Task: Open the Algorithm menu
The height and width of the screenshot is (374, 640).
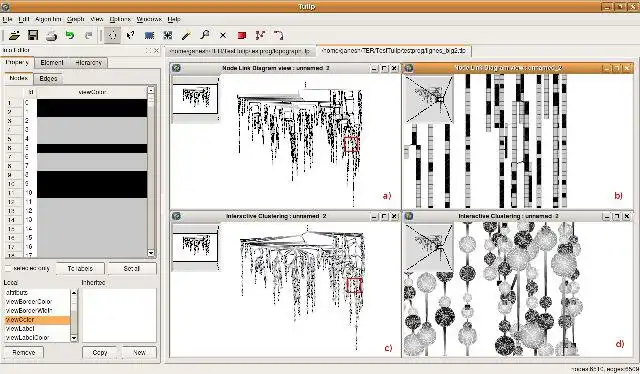Action: pos(48,19)
